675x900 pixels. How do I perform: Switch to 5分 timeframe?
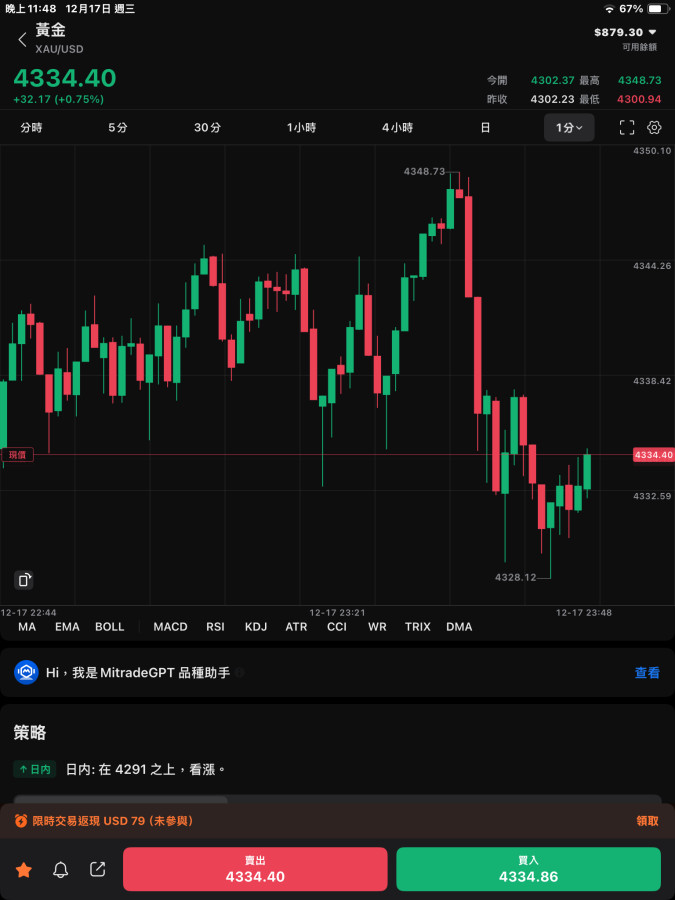(x=118, y=127)
